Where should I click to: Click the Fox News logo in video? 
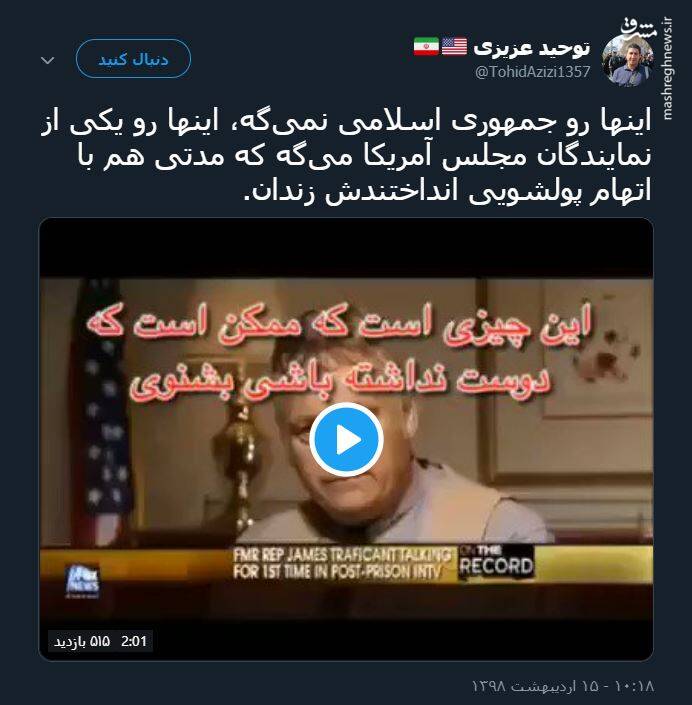coord(82,580)
